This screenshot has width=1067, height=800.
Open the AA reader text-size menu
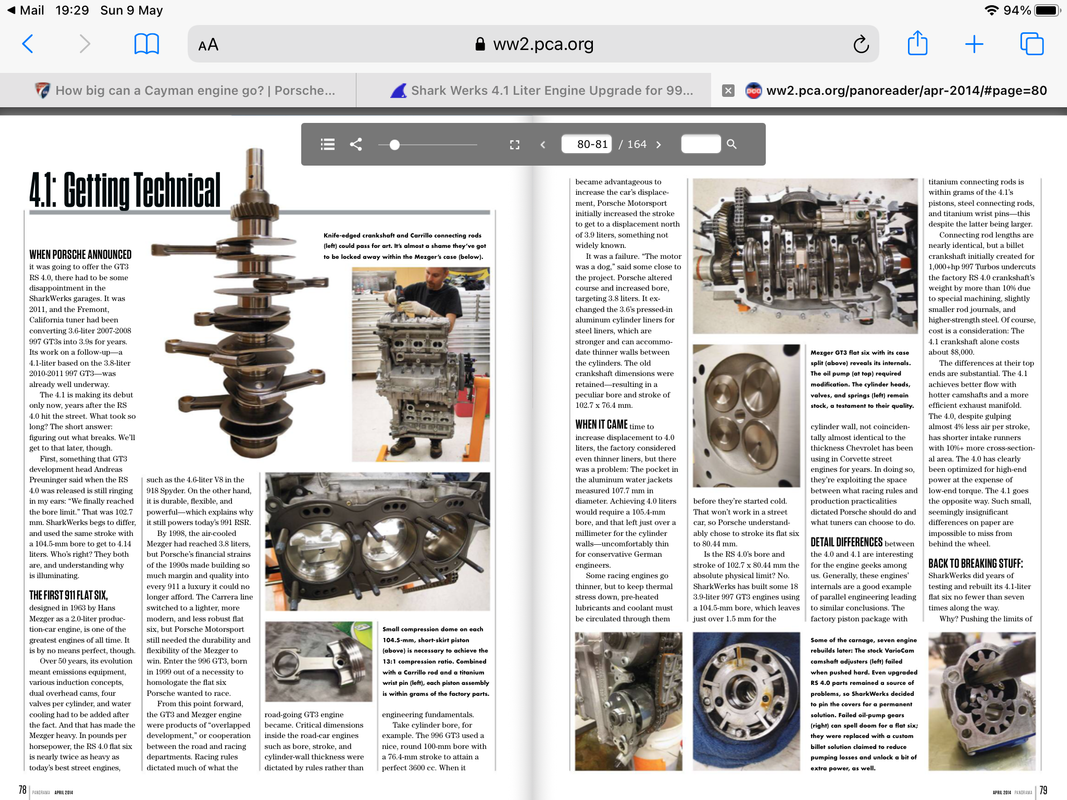208,45
